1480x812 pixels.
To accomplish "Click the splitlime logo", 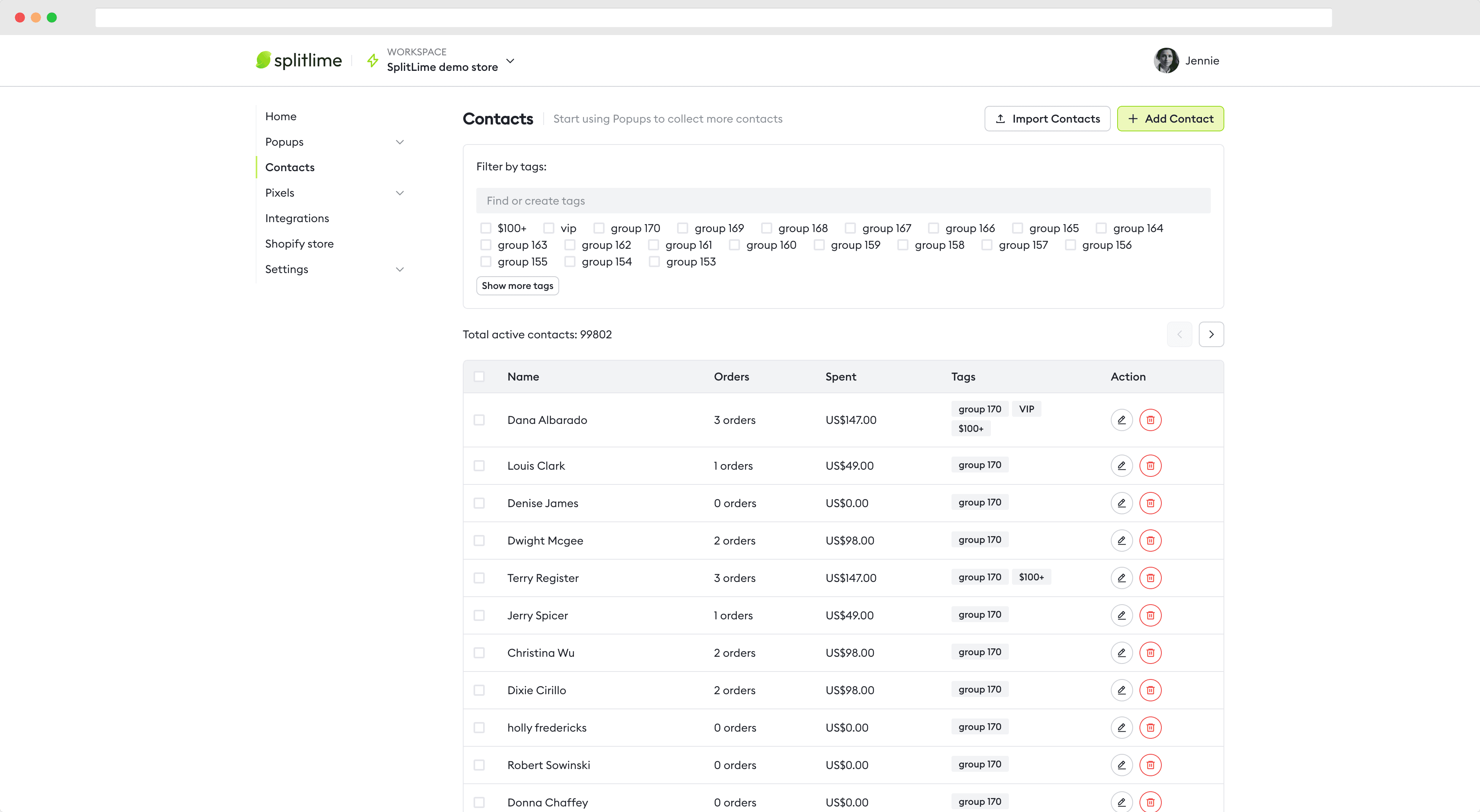I will tap(299, 60).
